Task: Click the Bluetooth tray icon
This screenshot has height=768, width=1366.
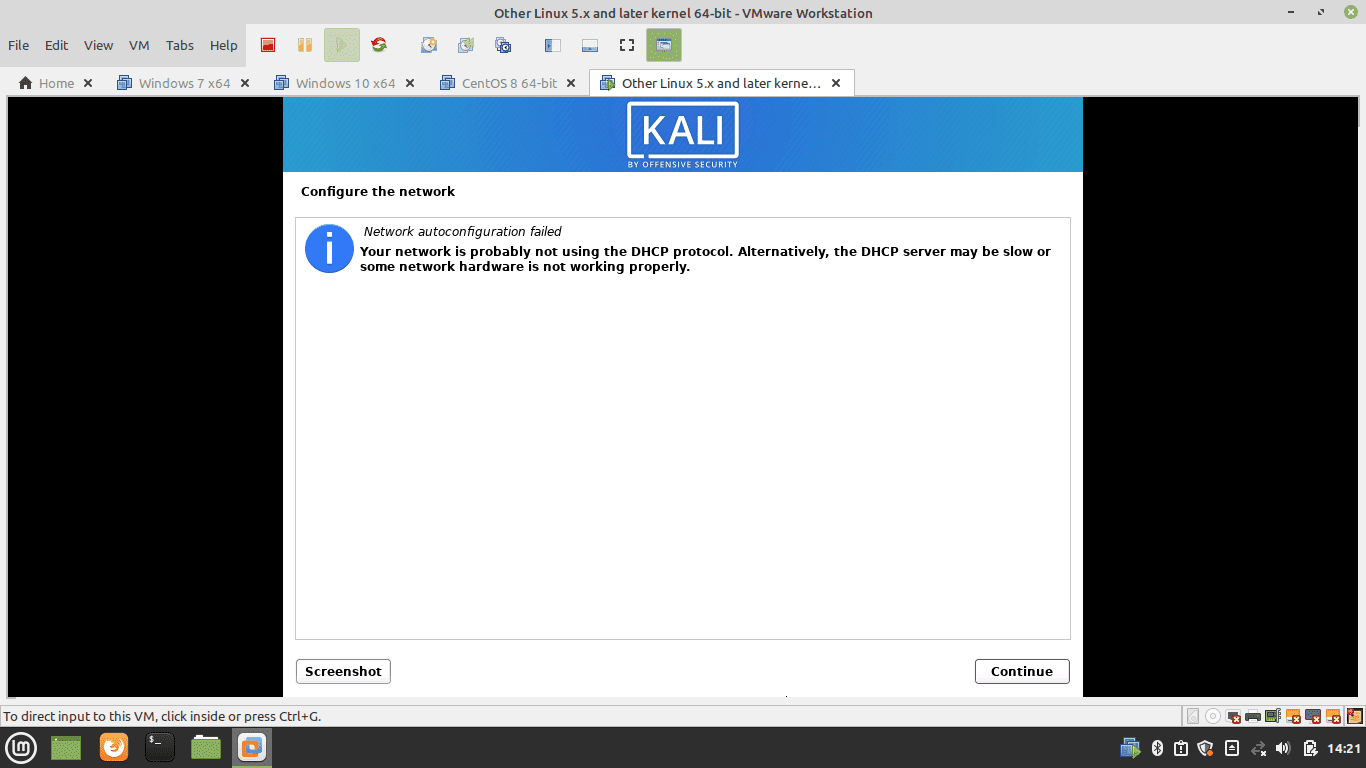Action: click(1157, 748)
